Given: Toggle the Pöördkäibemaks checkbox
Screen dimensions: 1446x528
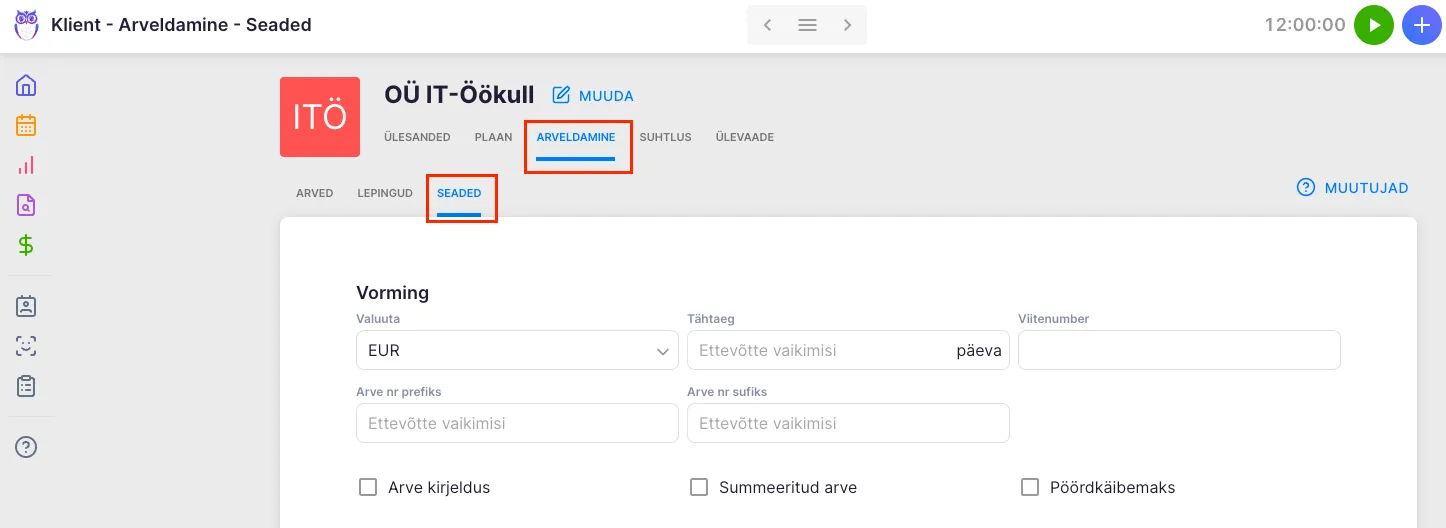Looking at the screenshot, I should (1030, 488).
